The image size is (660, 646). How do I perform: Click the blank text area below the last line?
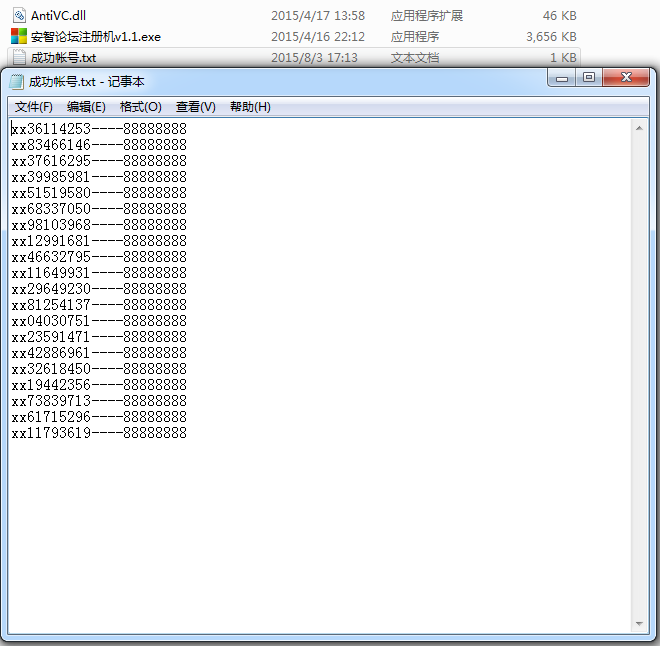pyautogui.click(x=320, y=534)
